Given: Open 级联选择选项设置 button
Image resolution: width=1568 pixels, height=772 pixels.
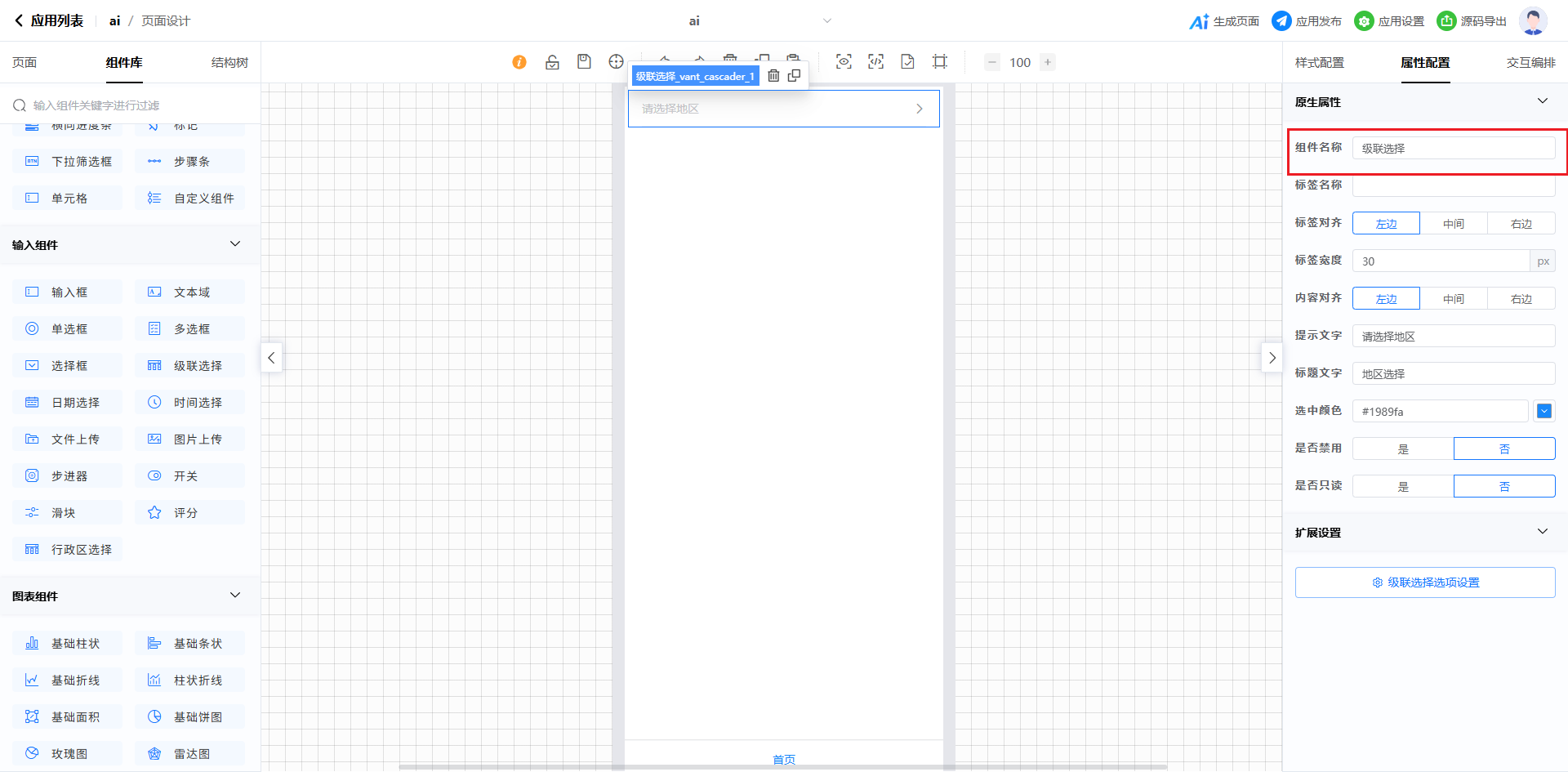Looking at the screenshot, I should tap(1425, 582).
